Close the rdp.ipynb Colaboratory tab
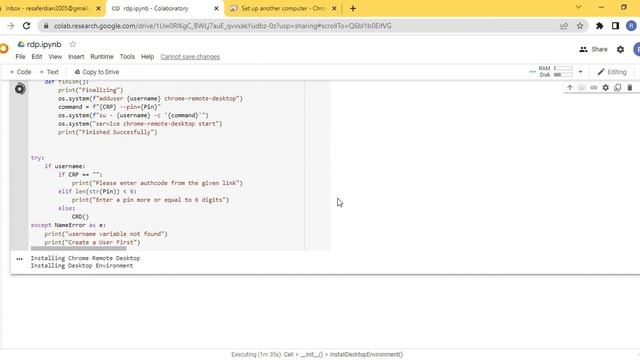 tap(216, 8)
